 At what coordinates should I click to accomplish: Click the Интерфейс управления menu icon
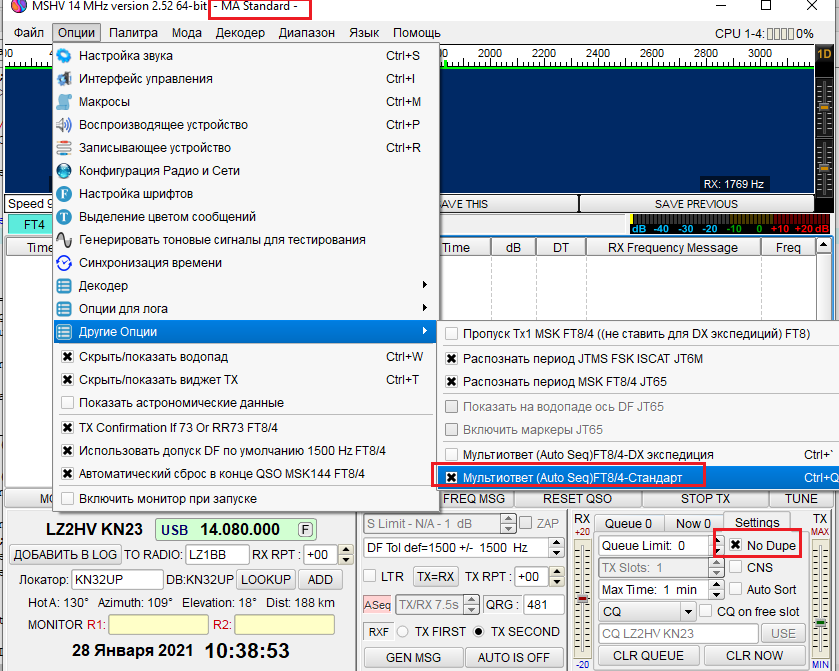(64, 79)
